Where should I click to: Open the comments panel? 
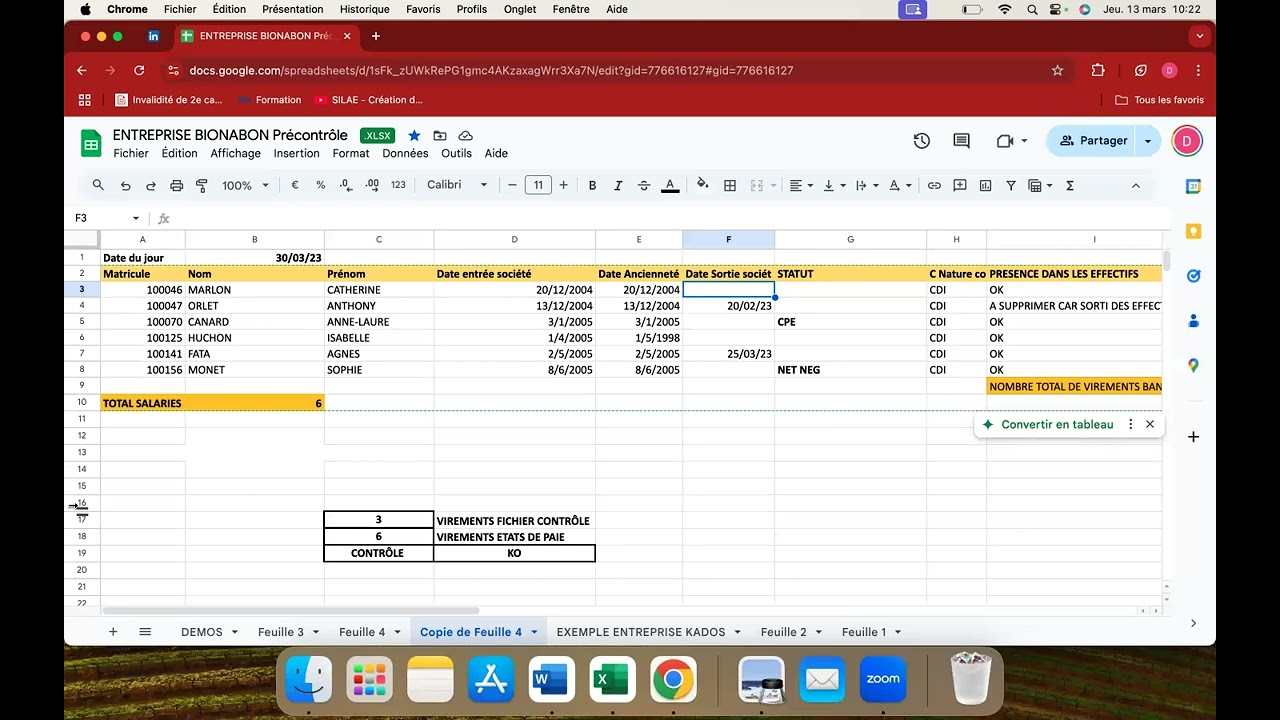[962, 141]
